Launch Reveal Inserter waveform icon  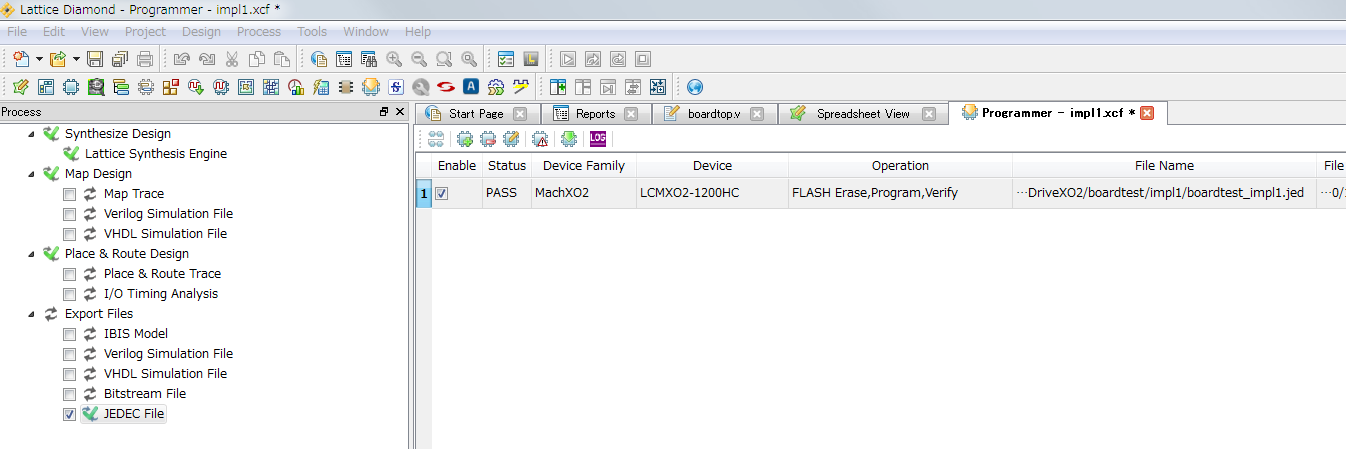196,87
